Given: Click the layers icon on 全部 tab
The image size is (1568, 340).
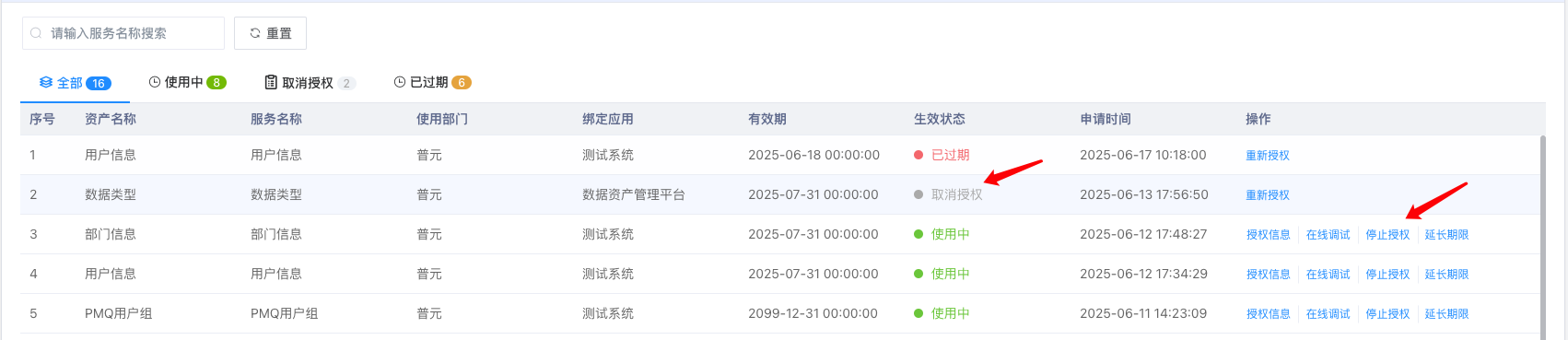Looking at the screenshot, I should [x=46, y=82].
